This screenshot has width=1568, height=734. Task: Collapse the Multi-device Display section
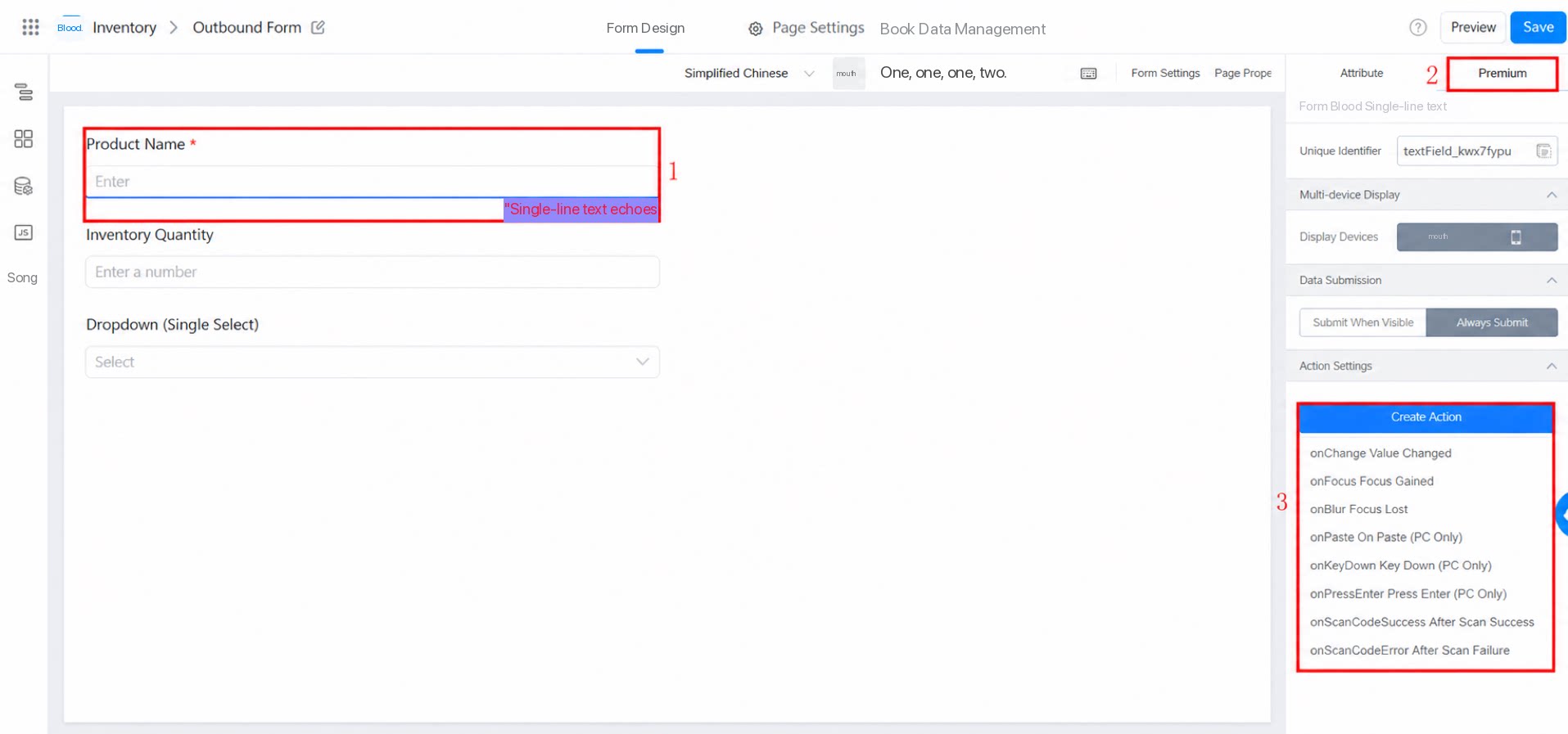pyautogui.click(x=1551, y=195)
